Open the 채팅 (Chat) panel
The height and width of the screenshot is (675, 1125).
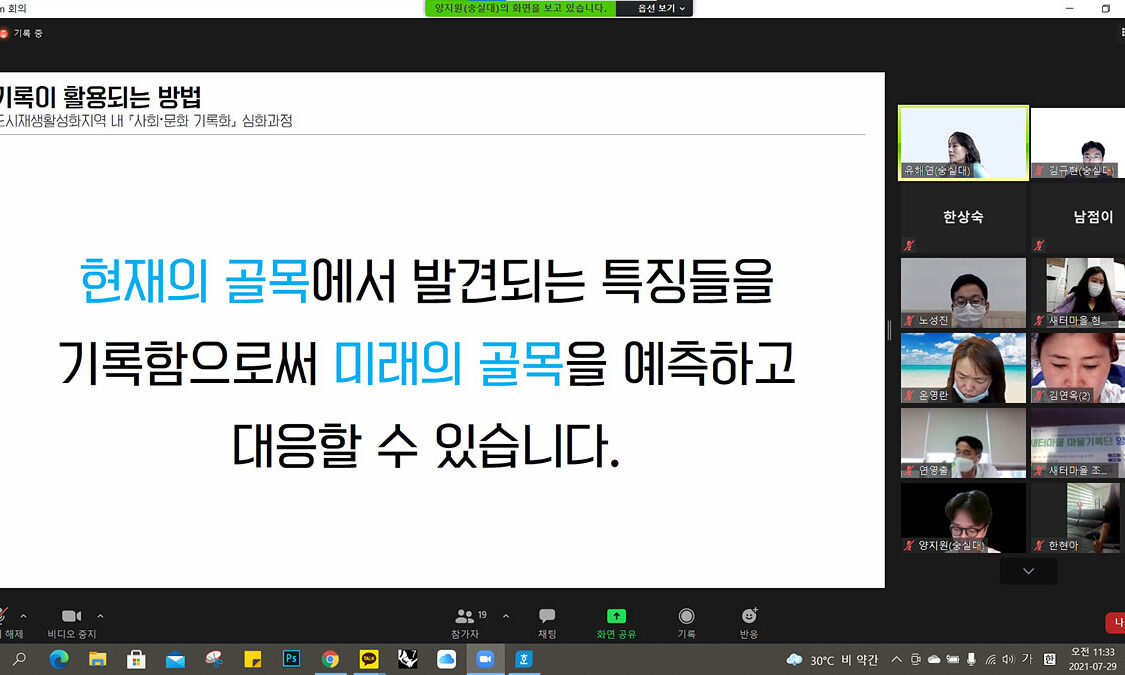click(547, 617)
